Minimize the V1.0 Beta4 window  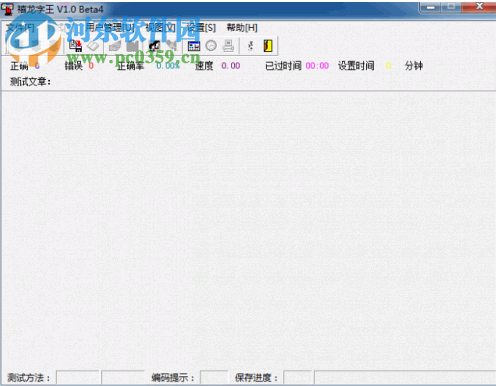pyautogui.click(x=431, y=7)
